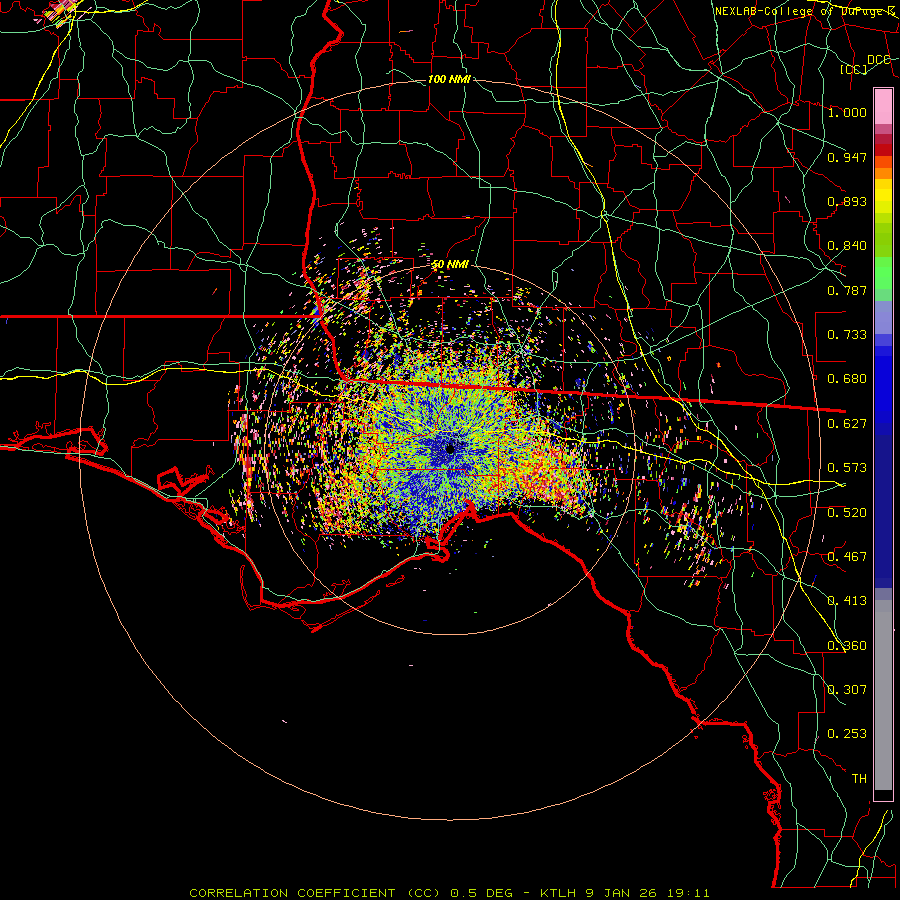Click the 0.787 color scale value
The height and width of the screenshot is (900, 900).
pos(847,290)
